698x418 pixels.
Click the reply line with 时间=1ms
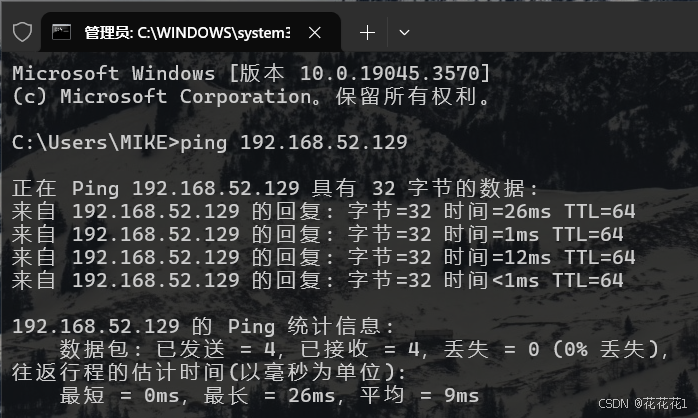pos(318,235)
